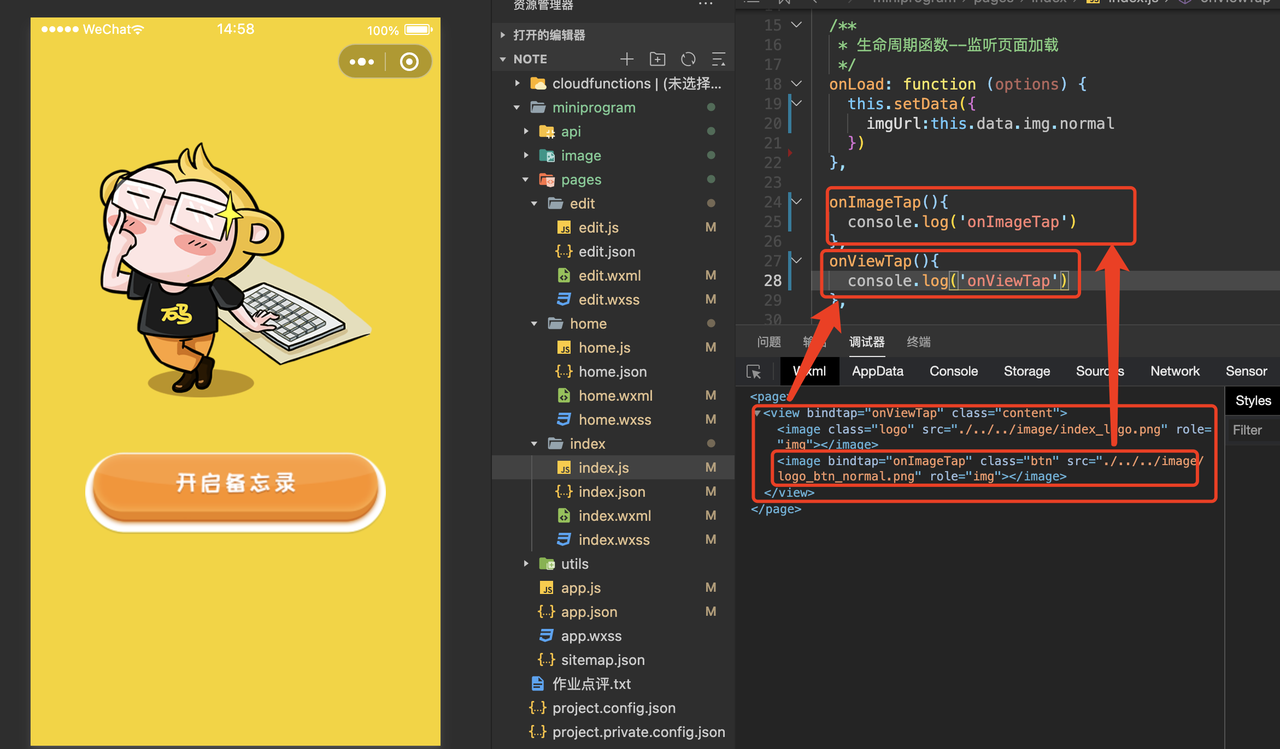Screen dimensions: 1280x749
Task: Select the Styles tab in the Wxml sidebar
Action: [x=1253, y=400]
